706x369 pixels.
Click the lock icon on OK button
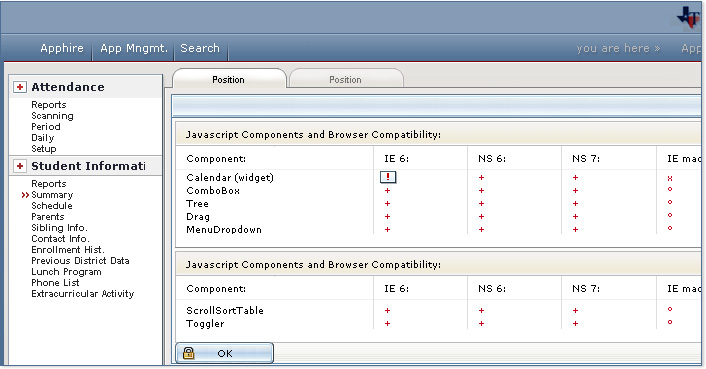189,353
